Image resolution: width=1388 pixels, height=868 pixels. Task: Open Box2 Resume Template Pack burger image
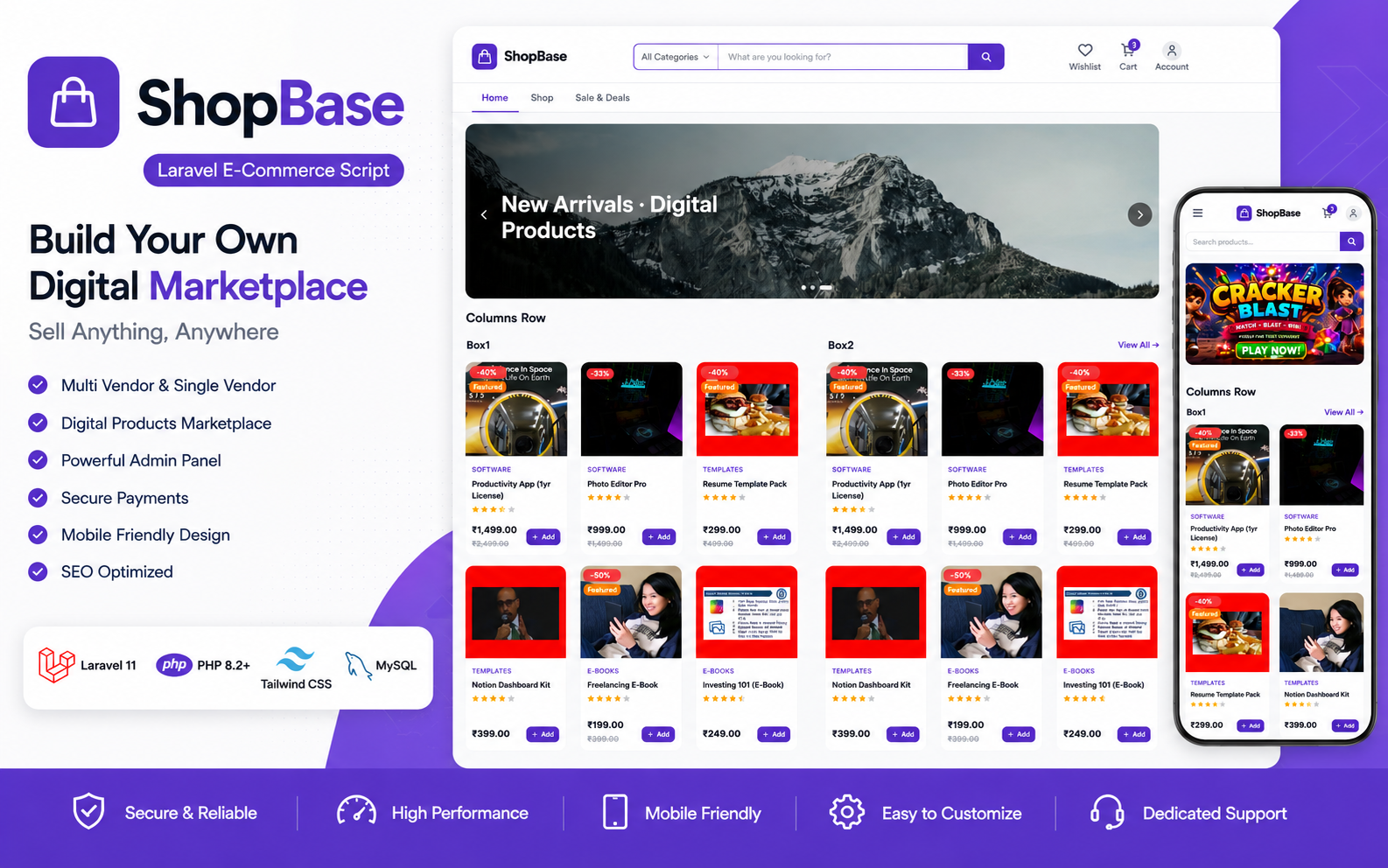click(x=1107, y=409)
